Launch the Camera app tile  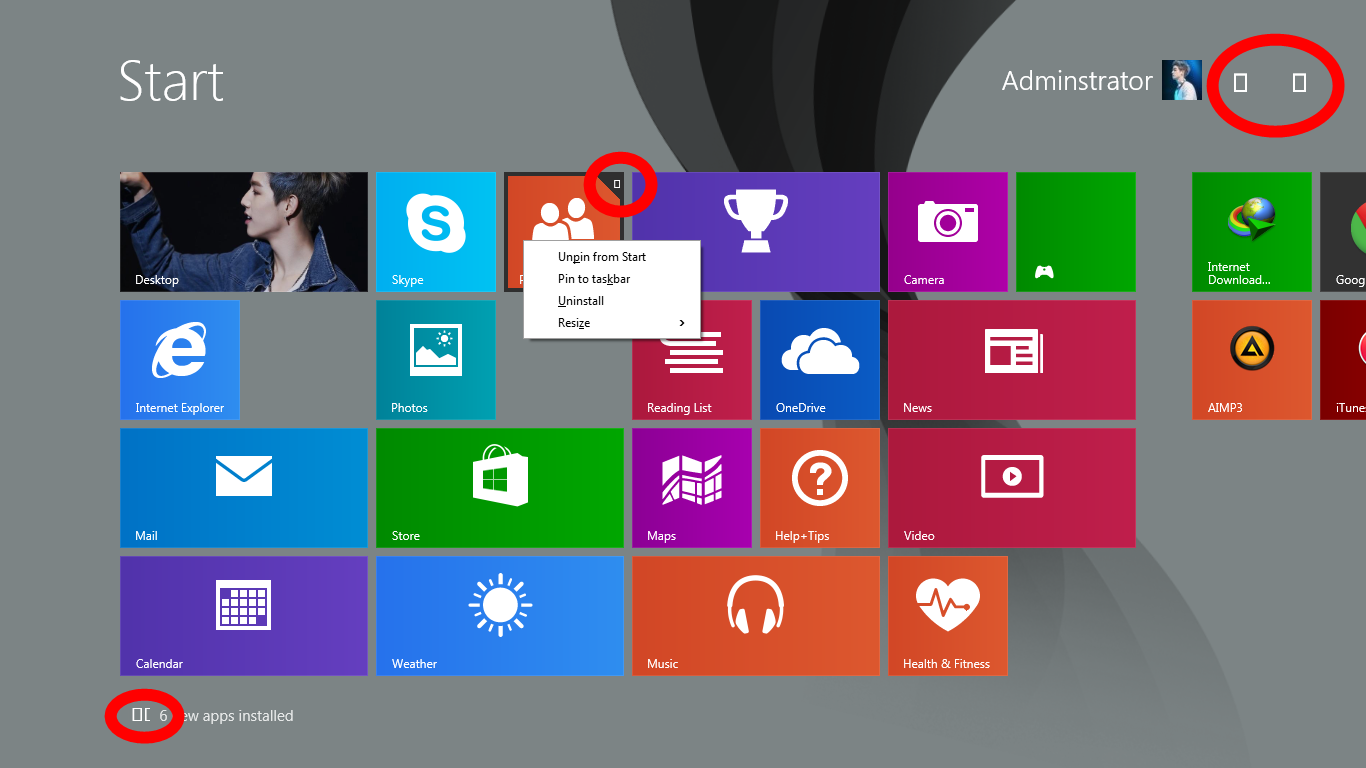pyautogui.click(x=947, y=231)
